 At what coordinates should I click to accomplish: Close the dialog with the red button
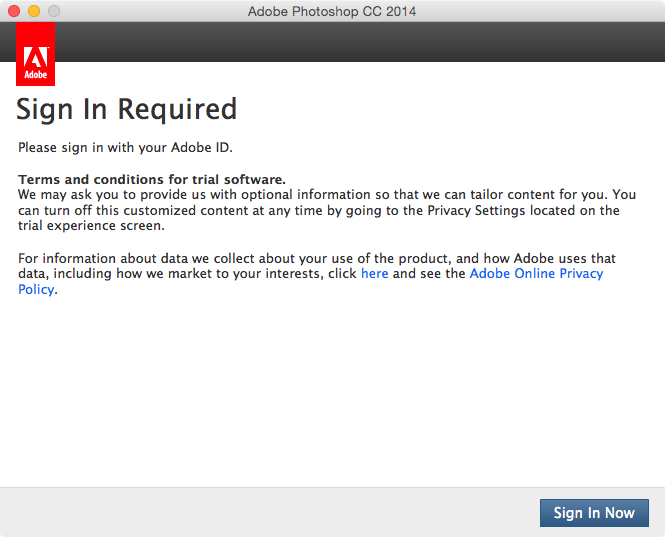coord(14,11)
